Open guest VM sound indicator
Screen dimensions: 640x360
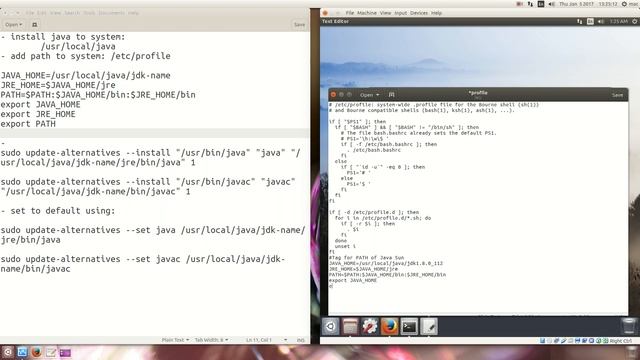point(601,21)
